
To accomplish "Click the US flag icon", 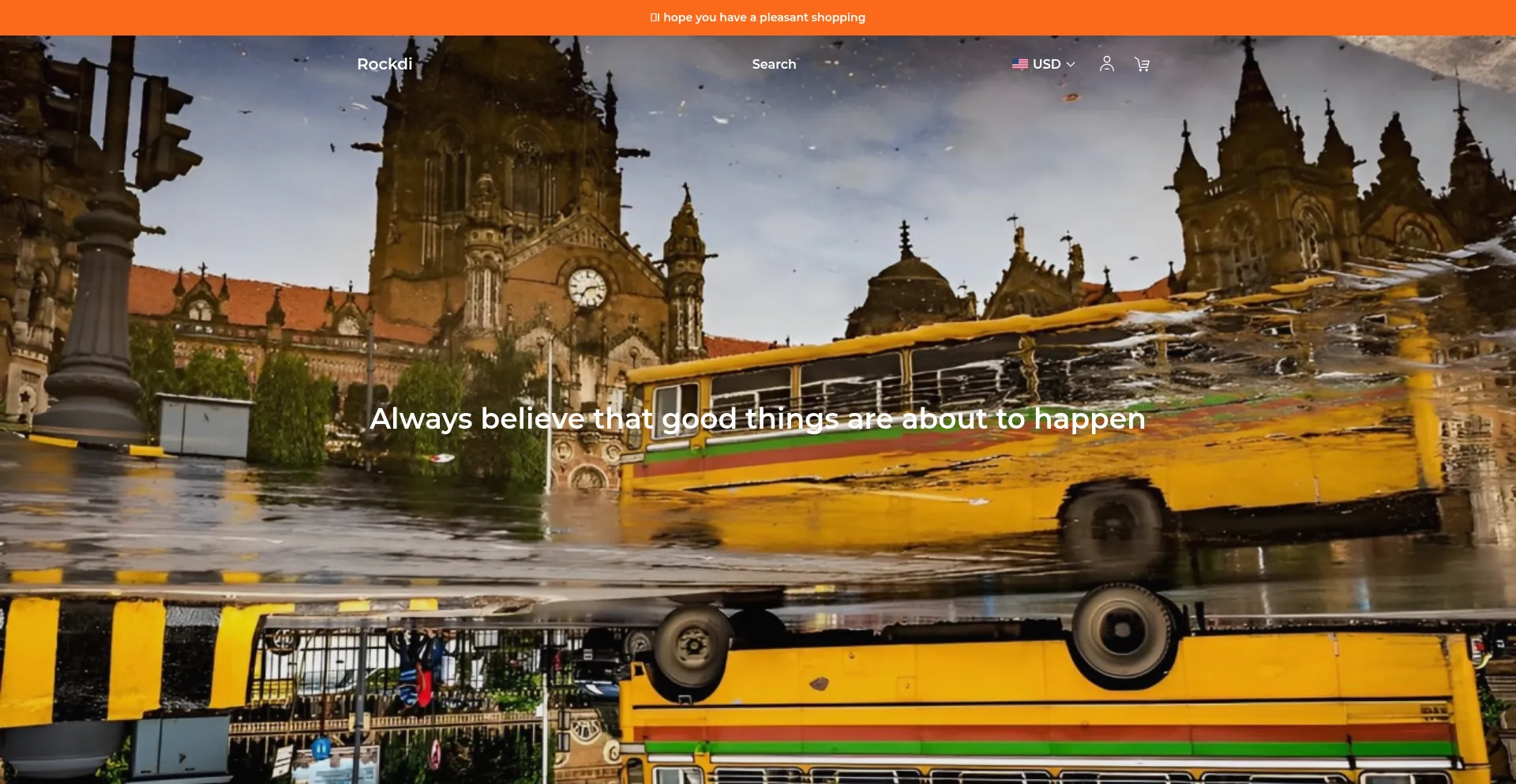I will click(1019, 64).
